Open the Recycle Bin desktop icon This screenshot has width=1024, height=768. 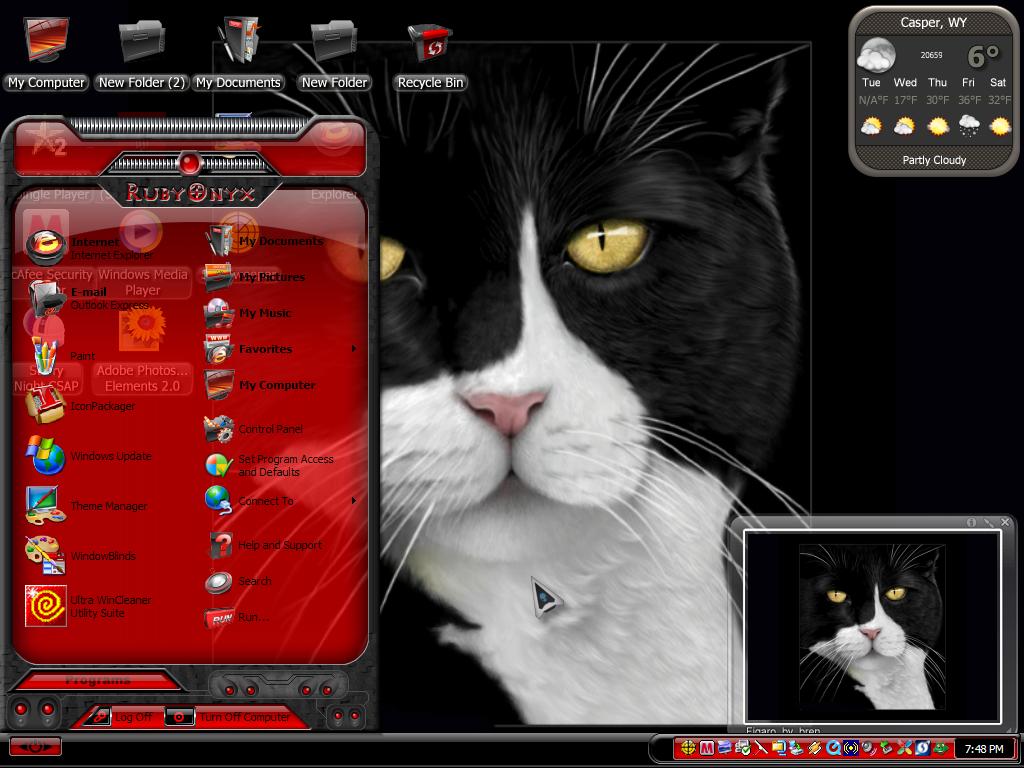430,57
